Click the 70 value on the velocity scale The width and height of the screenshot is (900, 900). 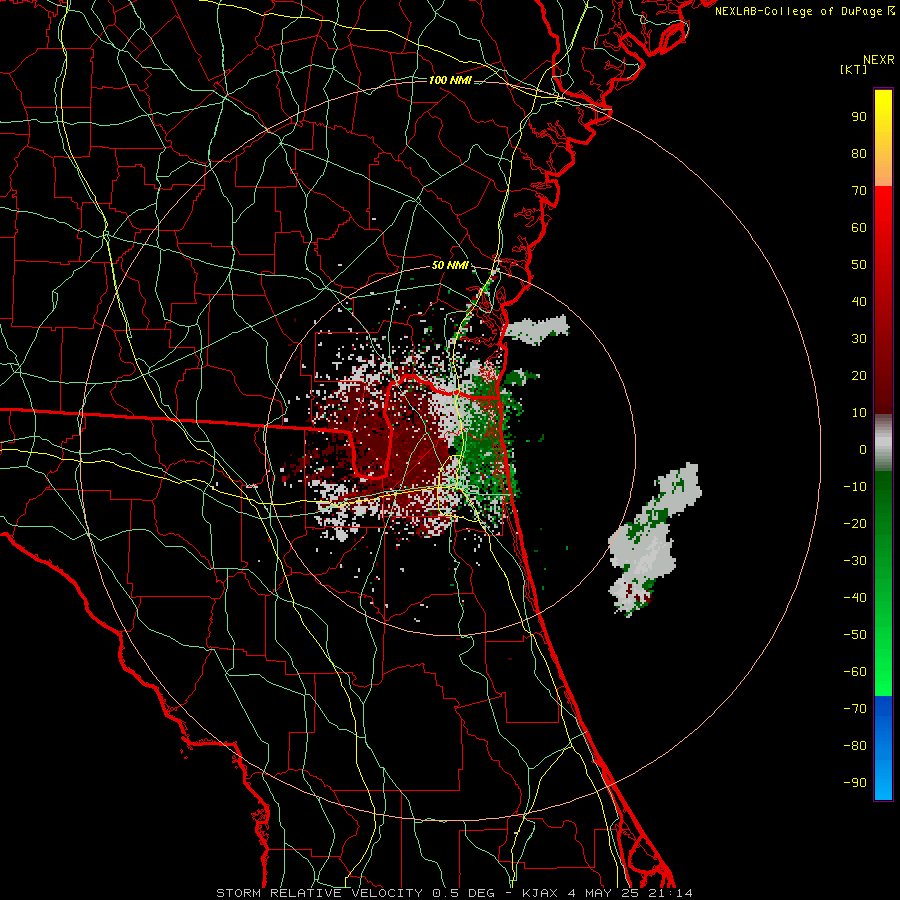[x=859, y=190]
